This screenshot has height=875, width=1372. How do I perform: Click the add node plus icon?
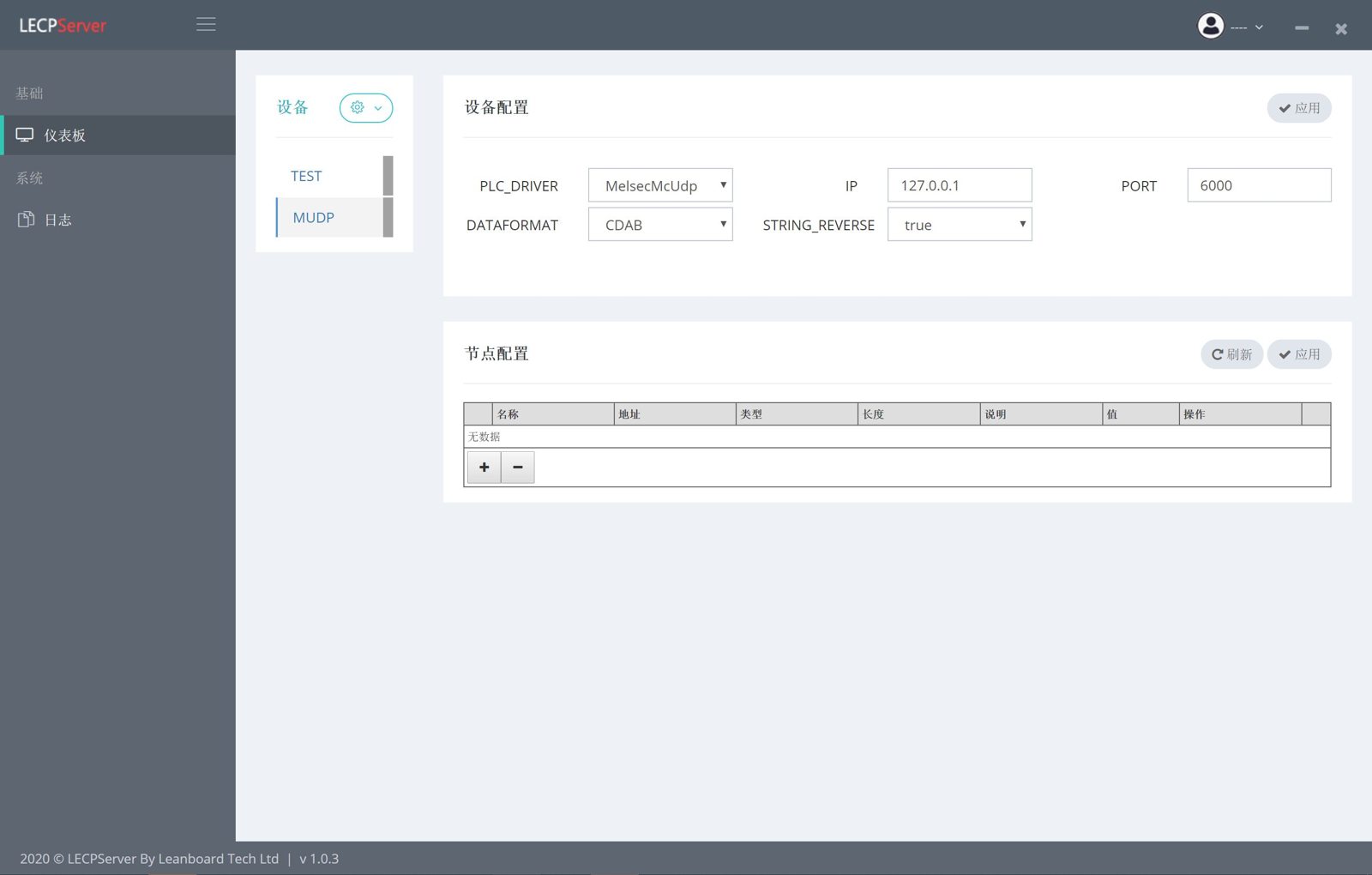coord(484,468)
